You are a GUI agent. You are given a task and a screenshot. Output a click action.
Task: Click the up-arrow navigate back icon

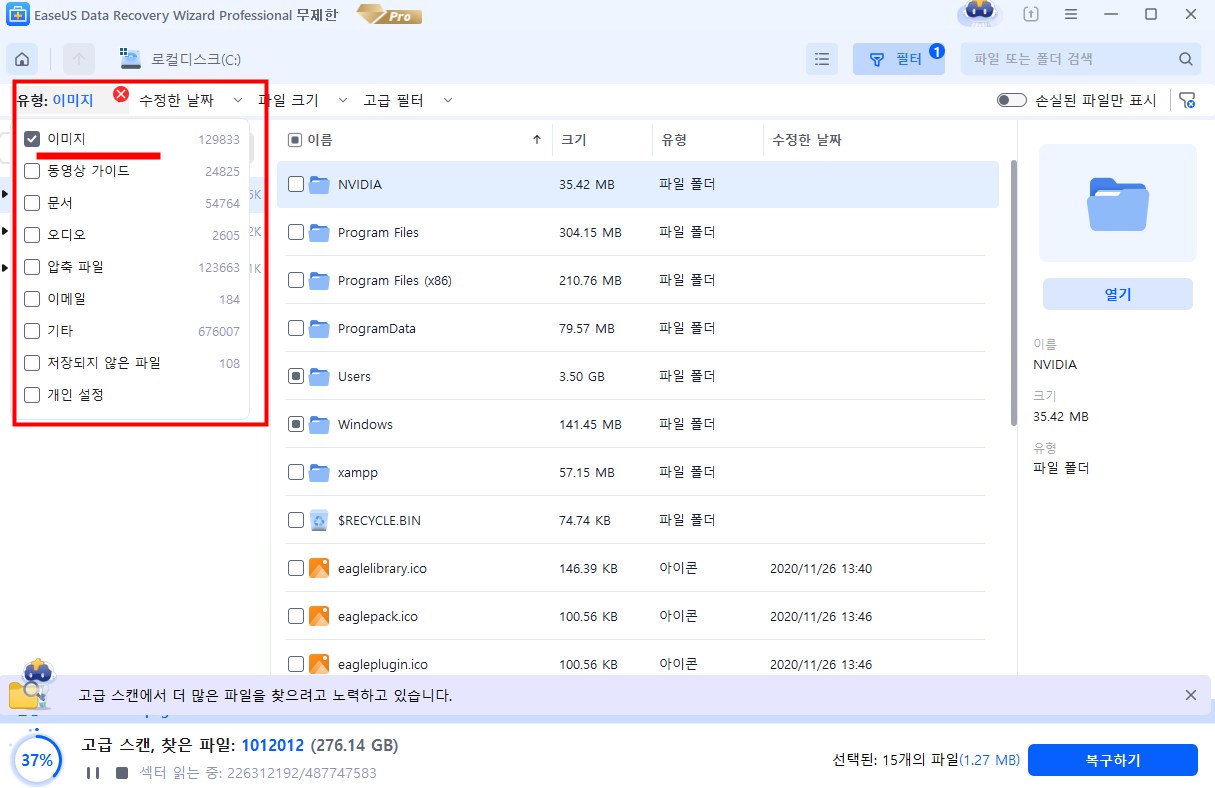[79, 59]
